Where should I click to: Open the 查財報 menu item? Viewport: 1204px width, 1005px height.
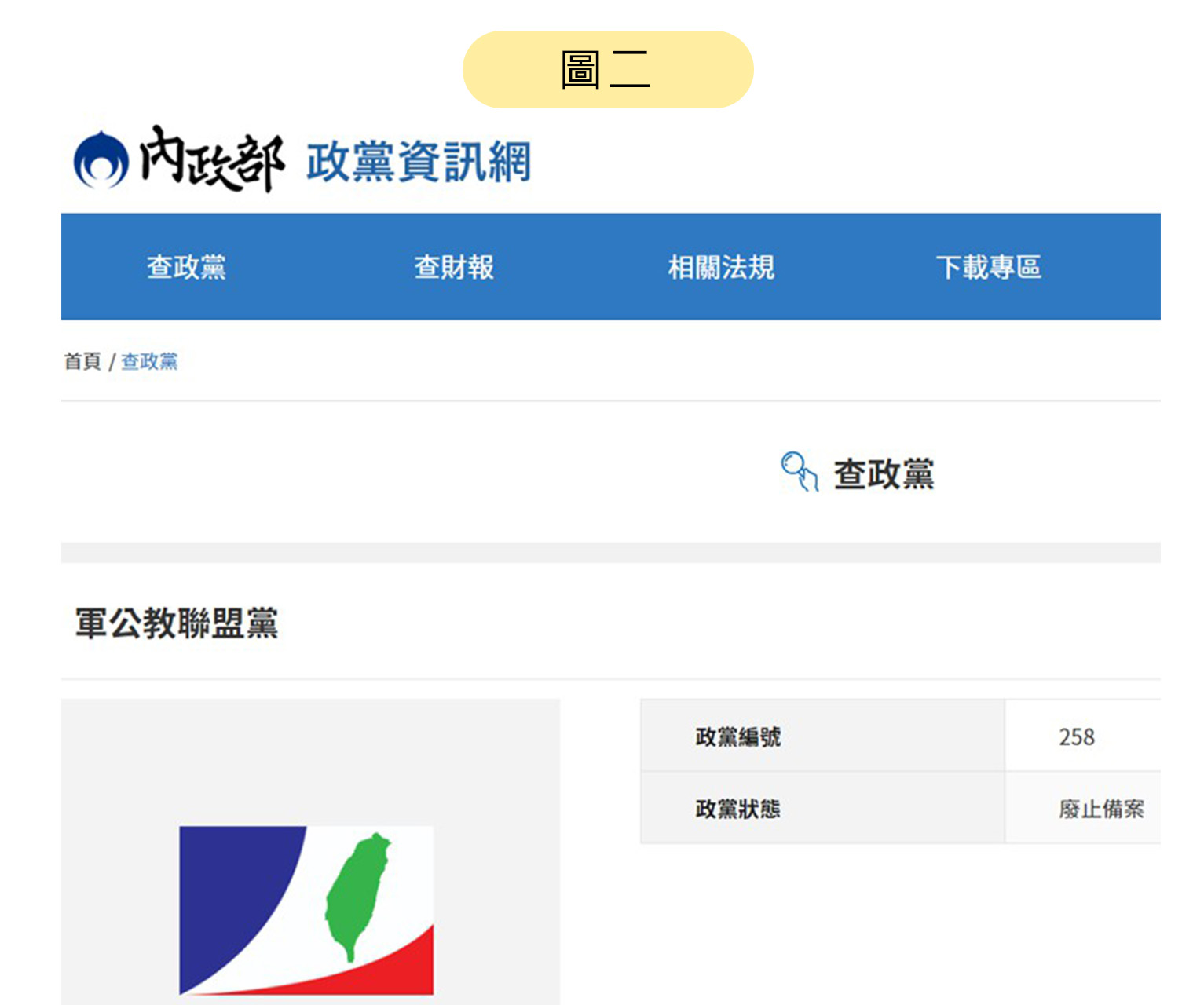[x=454, y=267]
